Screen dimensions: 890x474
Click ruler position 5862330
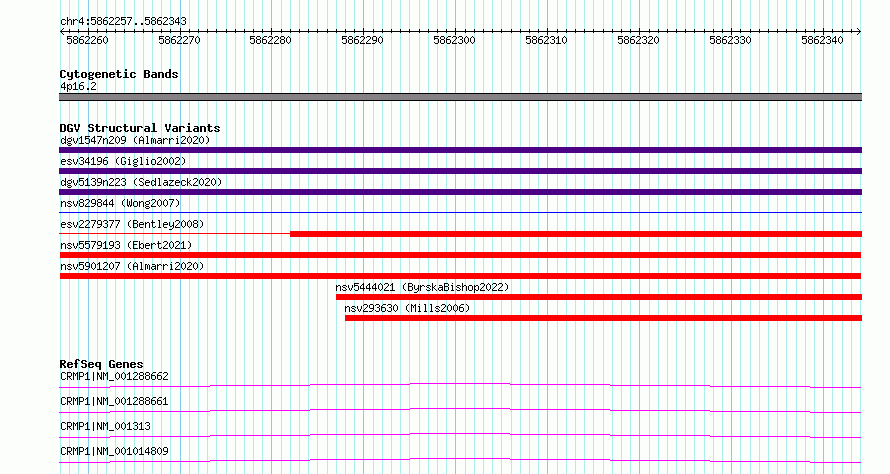pyautogui.click(x=731, y=40)
